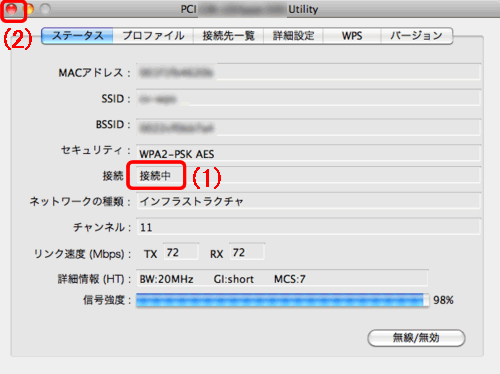Click the 信号強度 label

click(x=107, y=300)
